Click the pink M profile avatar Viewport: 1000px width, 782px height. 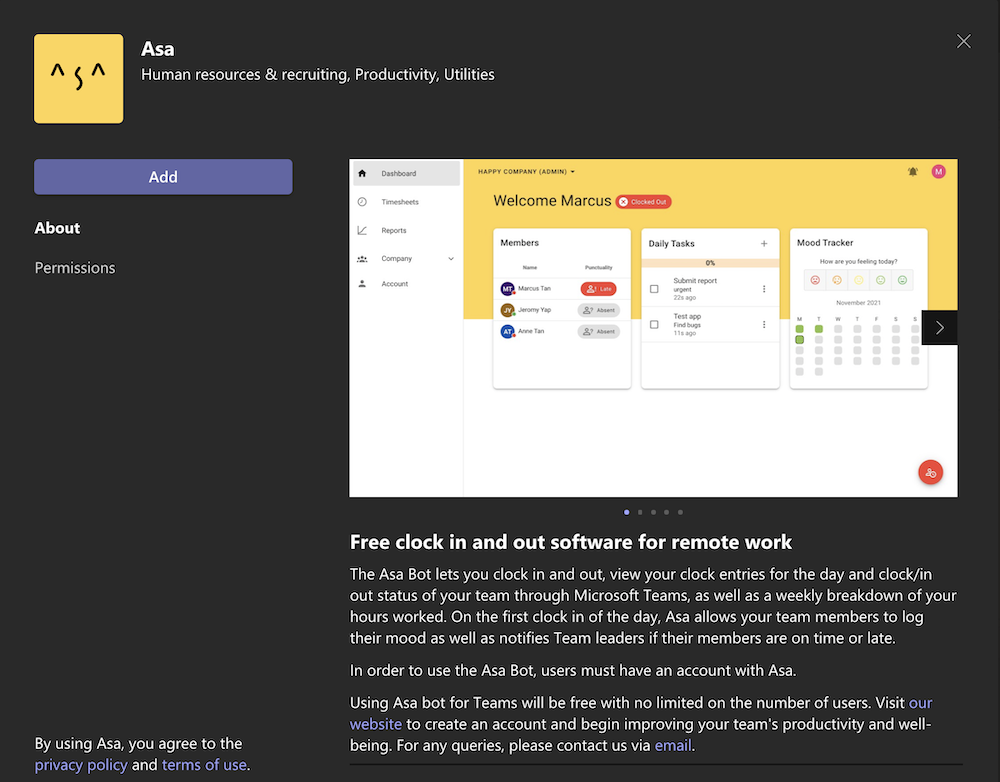(938, 172)
